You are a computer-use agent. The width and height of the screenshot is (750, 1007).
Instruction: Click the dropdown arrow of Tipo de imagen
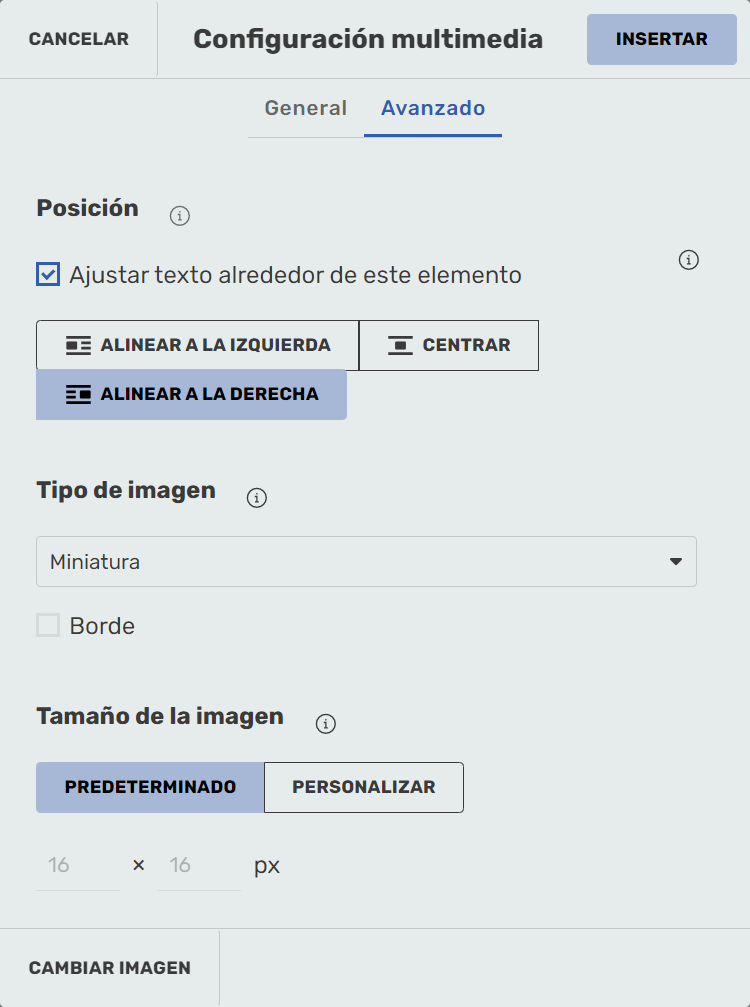click(x=676, y=562)
